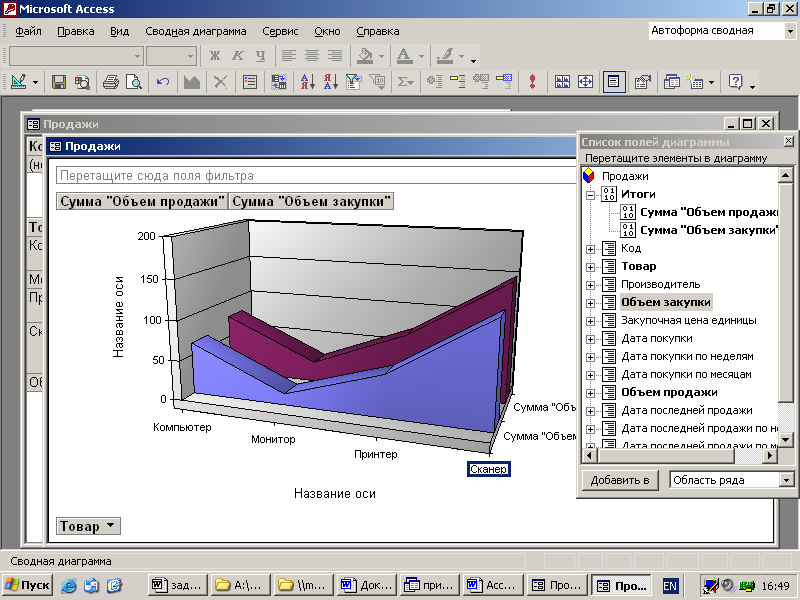
Task: Open Print Preview from the toolbar
Action: [x=134, y=82]
